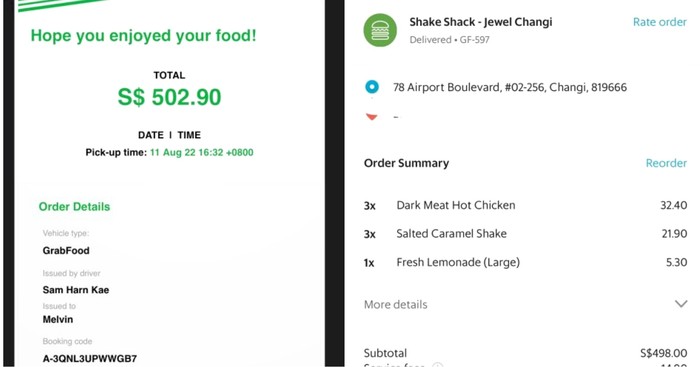Click the Shake Shack - Jewel Changi title
The width and height of the screenshot is (700, 367).
(481, 22)
